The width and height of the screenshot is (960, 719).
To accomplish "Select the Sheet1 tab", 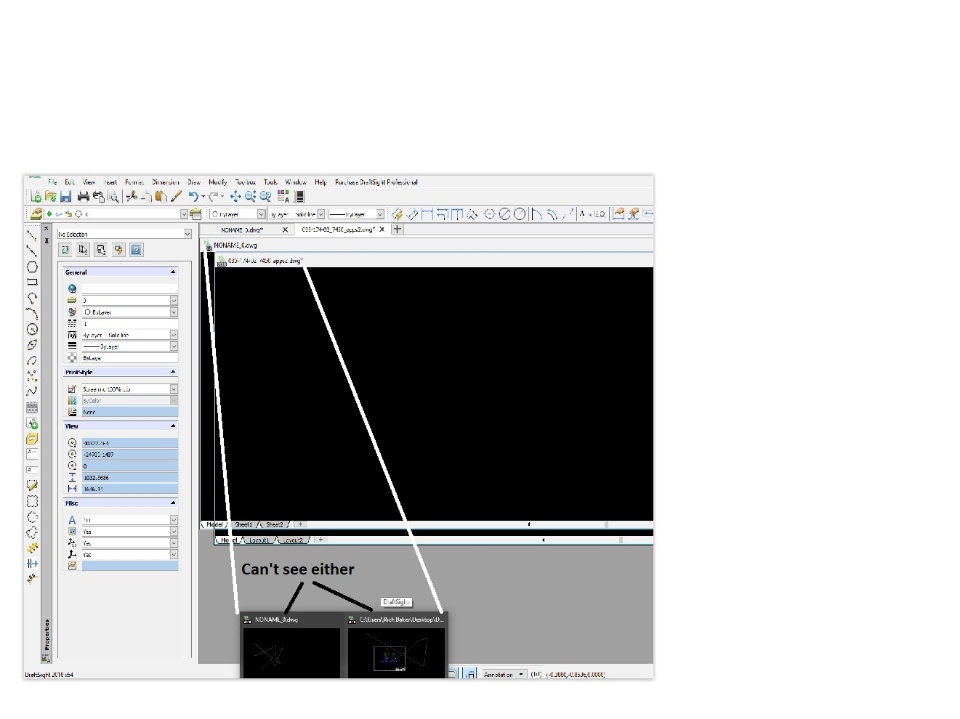I will point(243,524).
